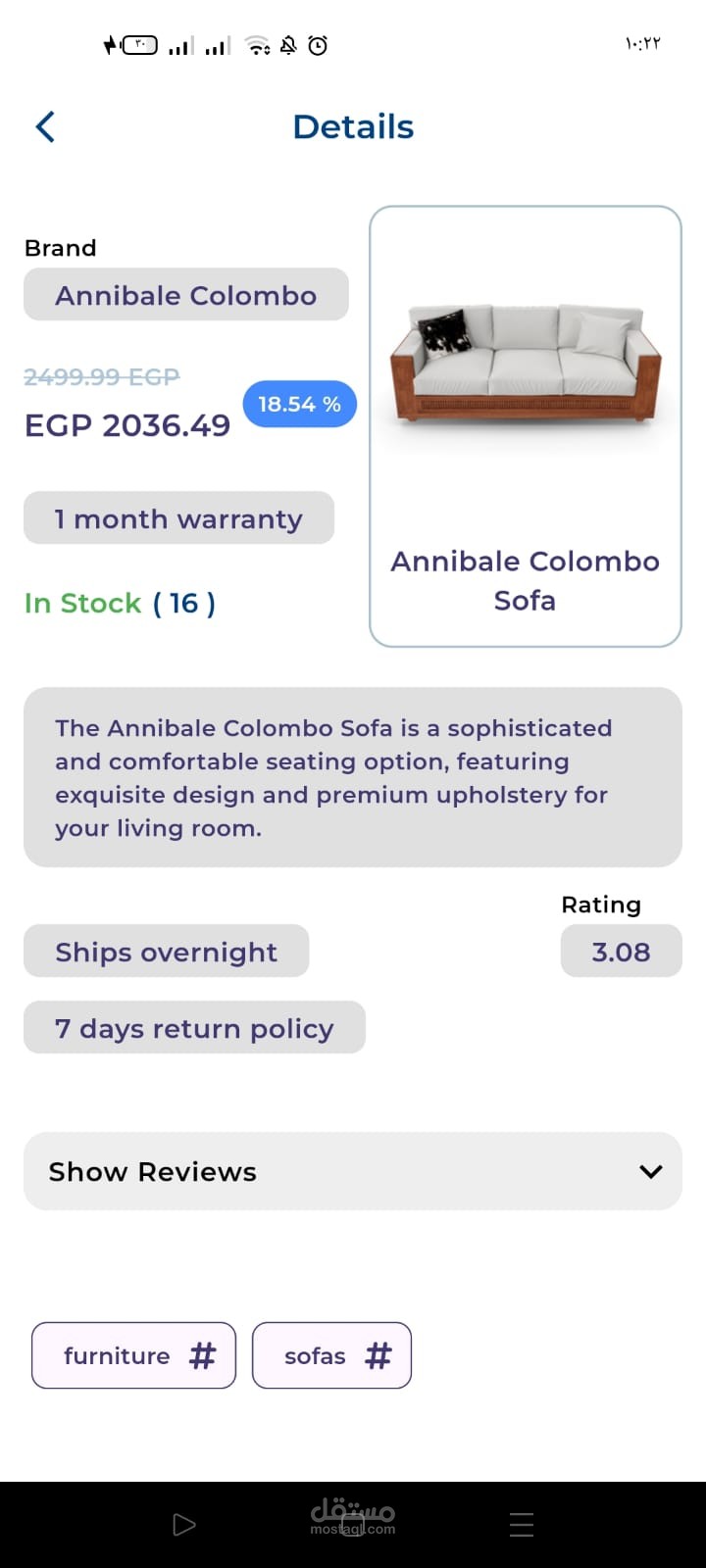
Task: Tap the alarm clock status icon
Action: pos(318,45)
